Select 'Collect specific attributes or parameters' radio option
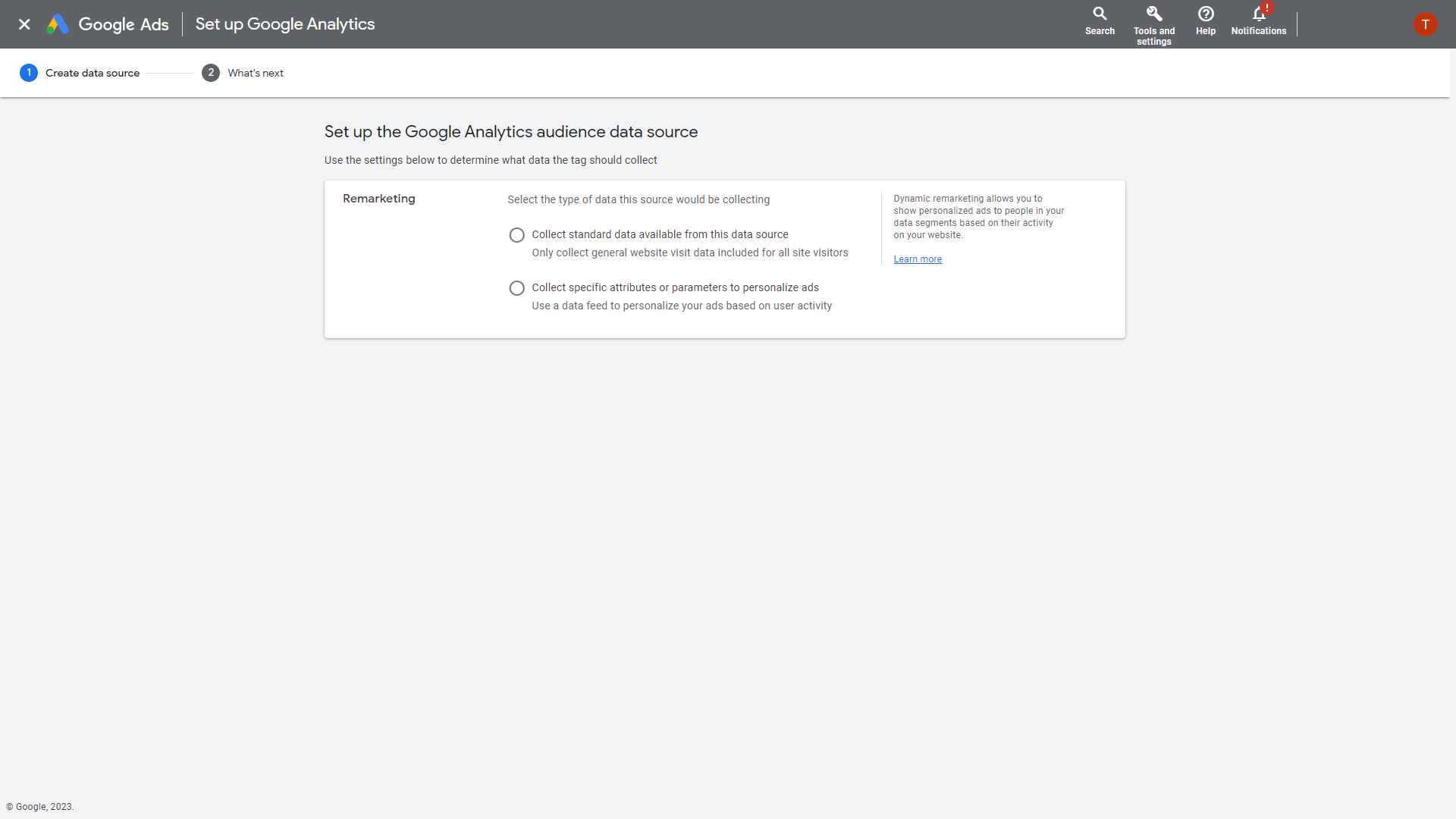 pyautogui.click(x=516, y=288)
